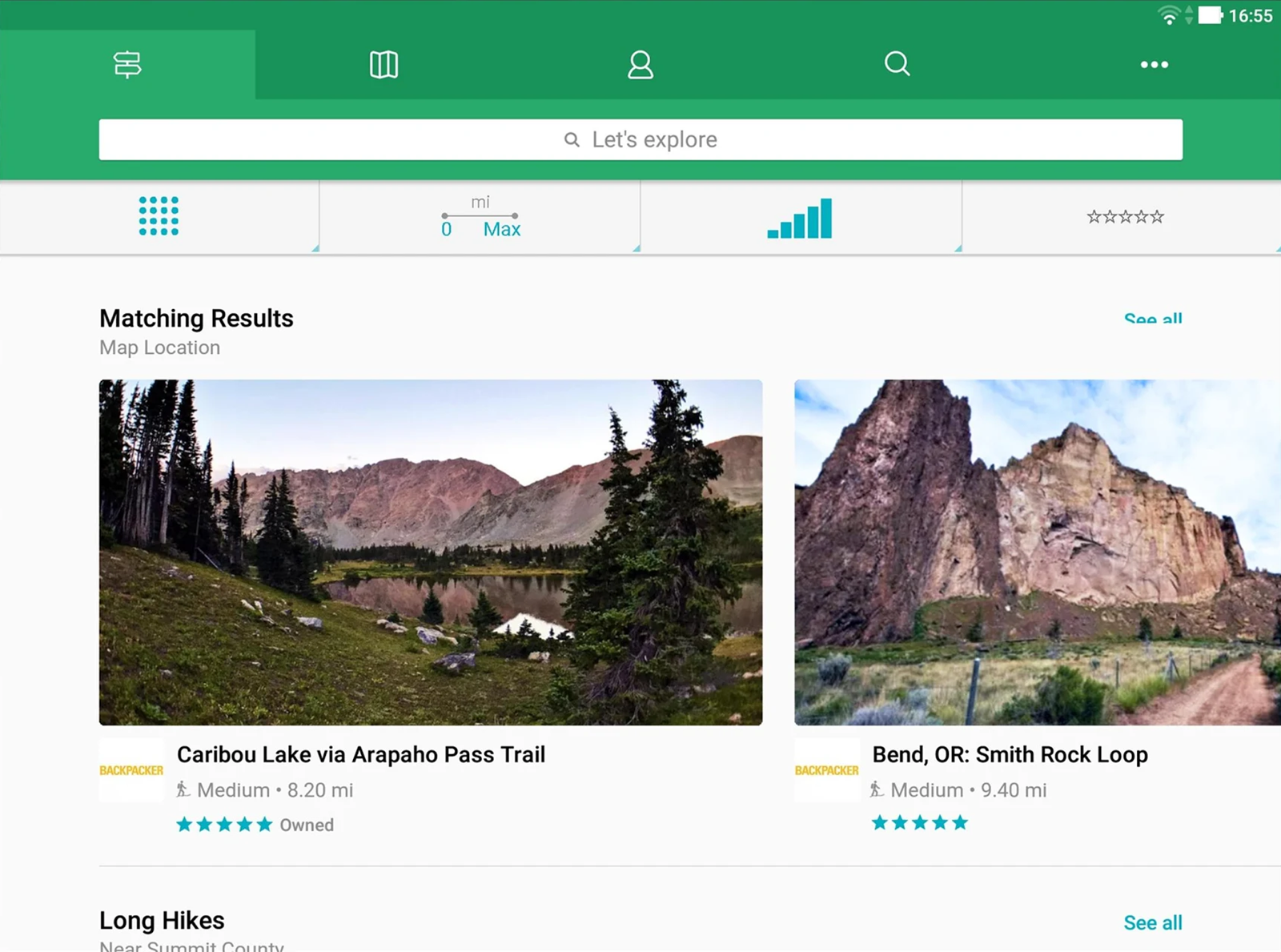Open the more options menu
1281x952 pixels.
click(x=1154, y=64)
